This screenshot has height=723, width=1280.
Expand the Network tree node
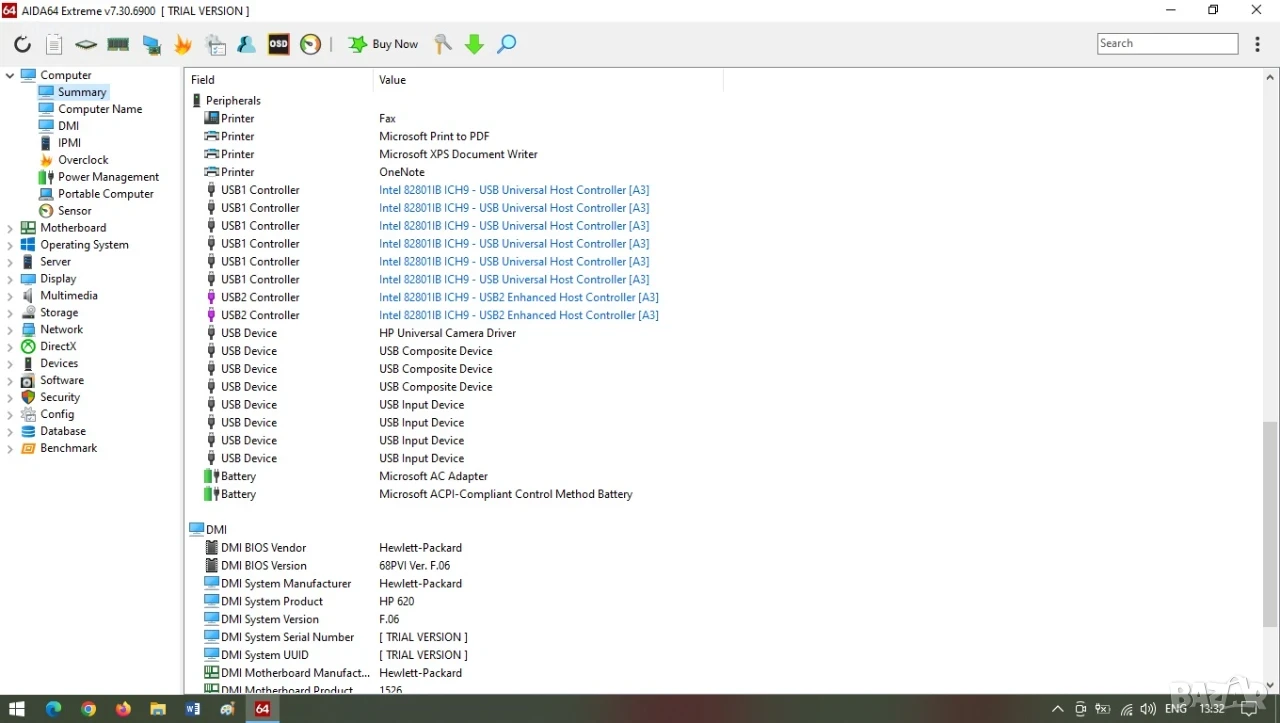(10, 330)
